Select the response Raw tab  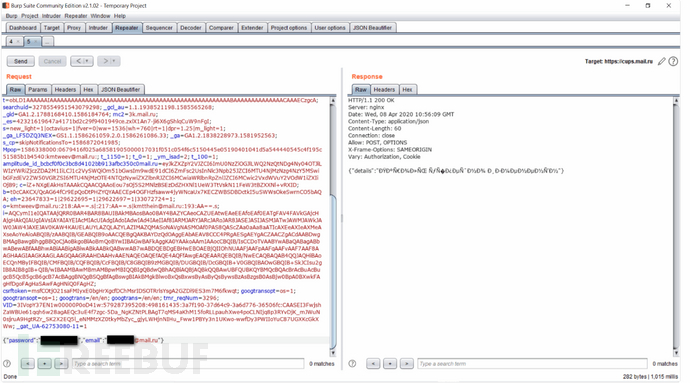(x=361, y=89)
